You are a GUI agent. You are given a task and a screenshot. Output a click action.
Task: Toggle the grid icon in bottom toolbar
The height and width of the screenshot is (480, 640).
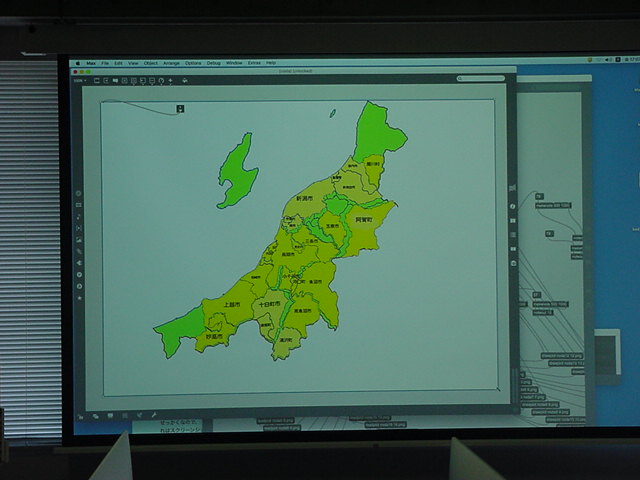(x=125, y=416)
